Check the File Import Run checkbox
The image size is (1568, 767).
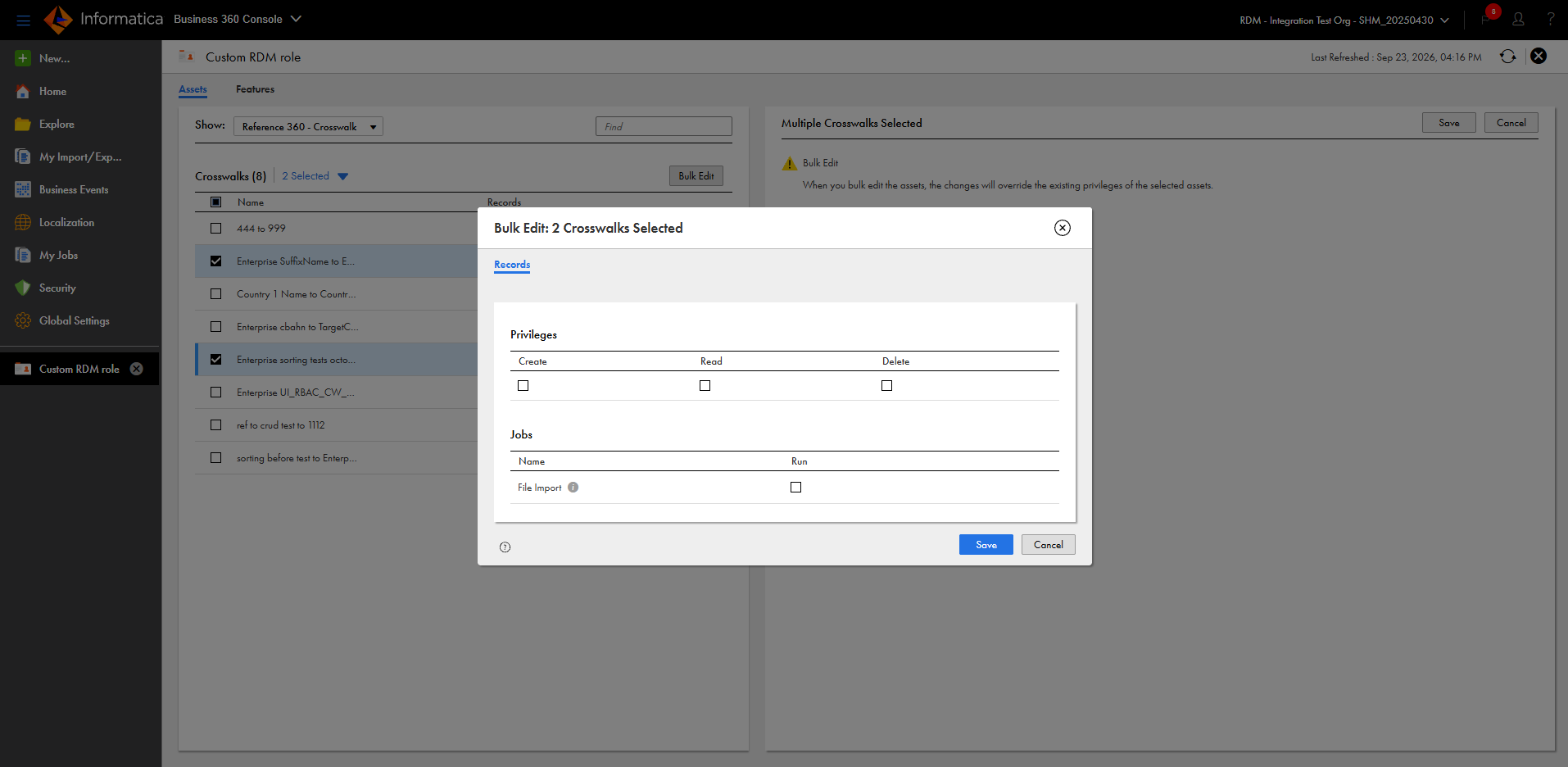[796, 487]
